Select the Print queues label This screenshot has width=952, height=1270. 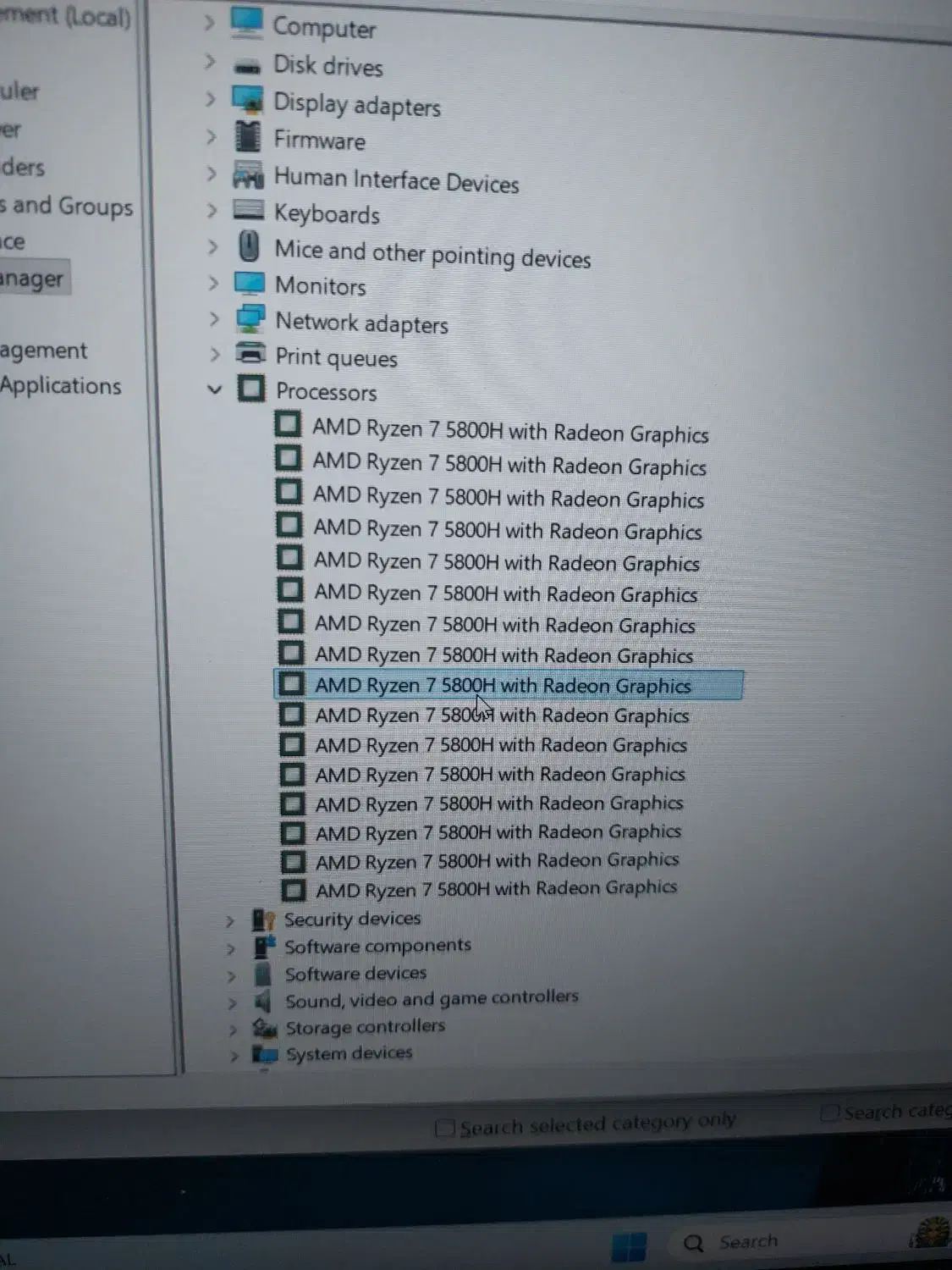click(336, 357)
